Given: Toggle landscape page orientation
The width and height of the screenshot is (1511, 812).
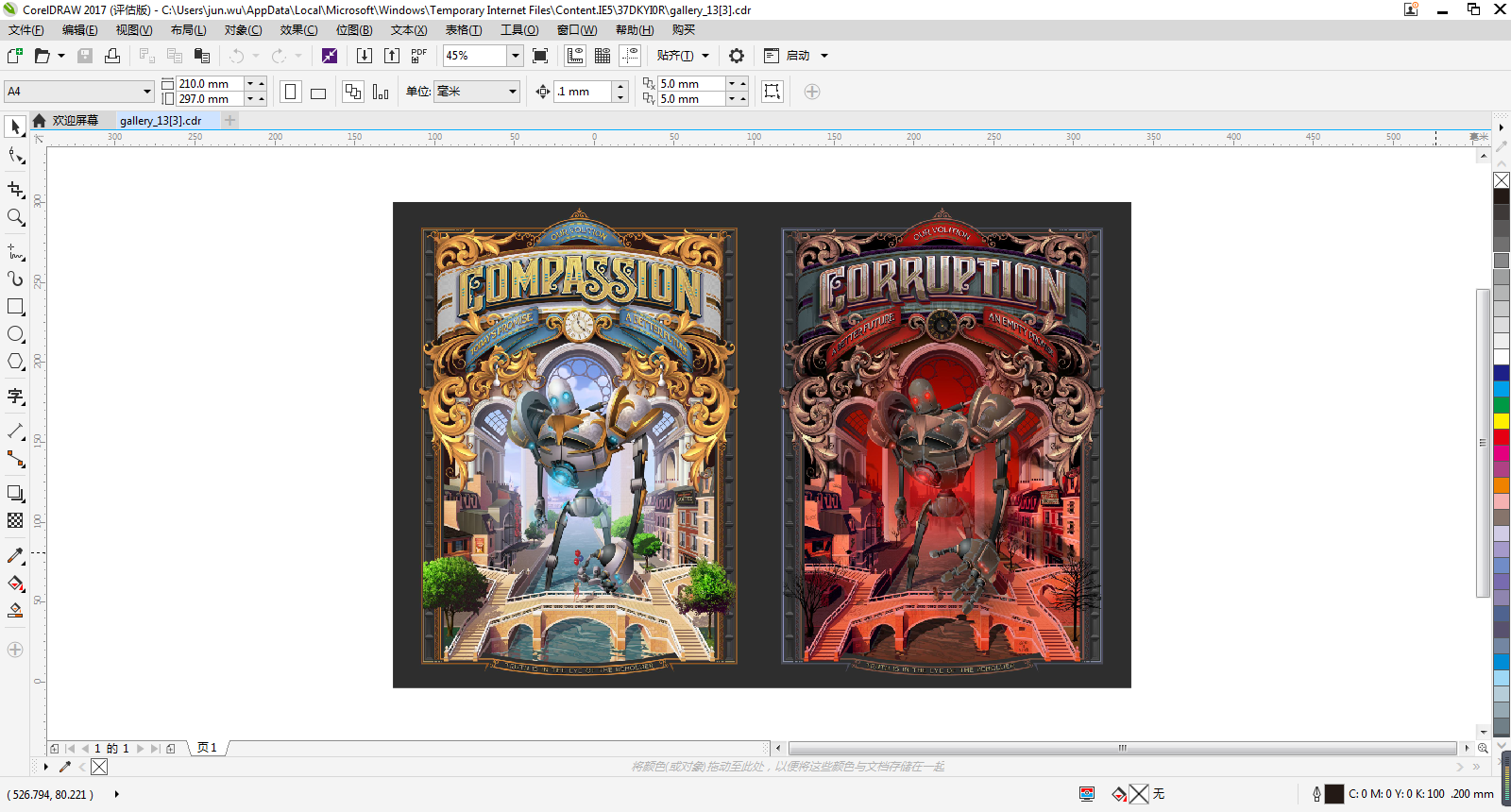Looking at the screenshot, I should [318, 92].
